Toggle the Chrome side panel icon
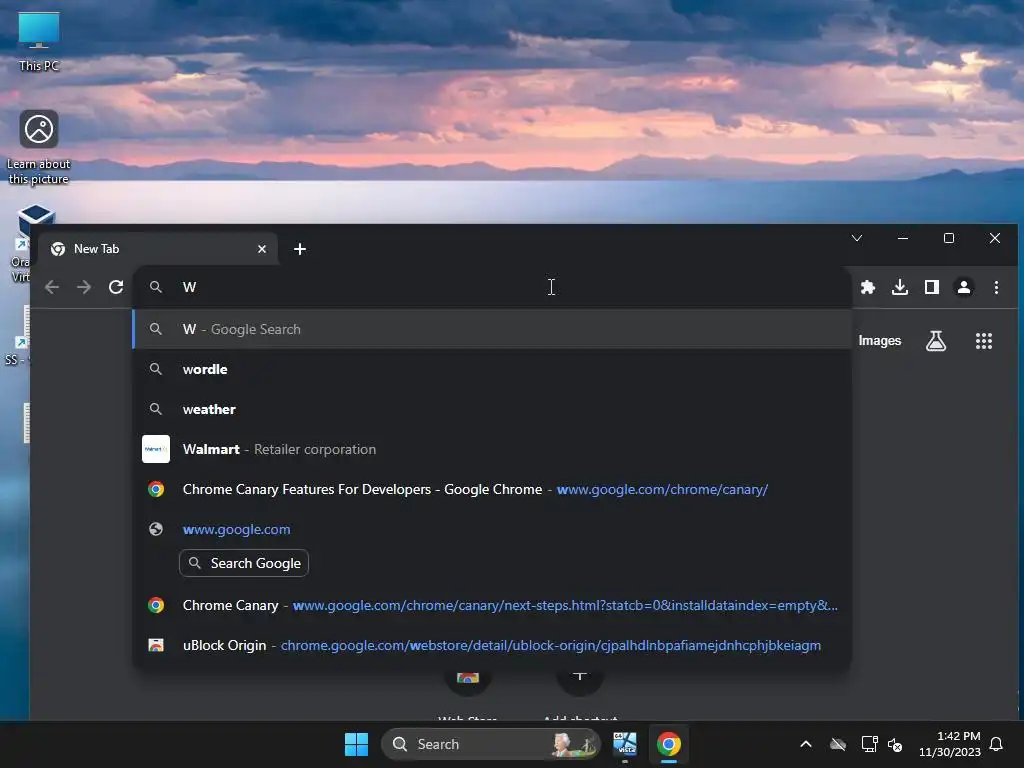The image size is (1024, 768). coord(932,287)
